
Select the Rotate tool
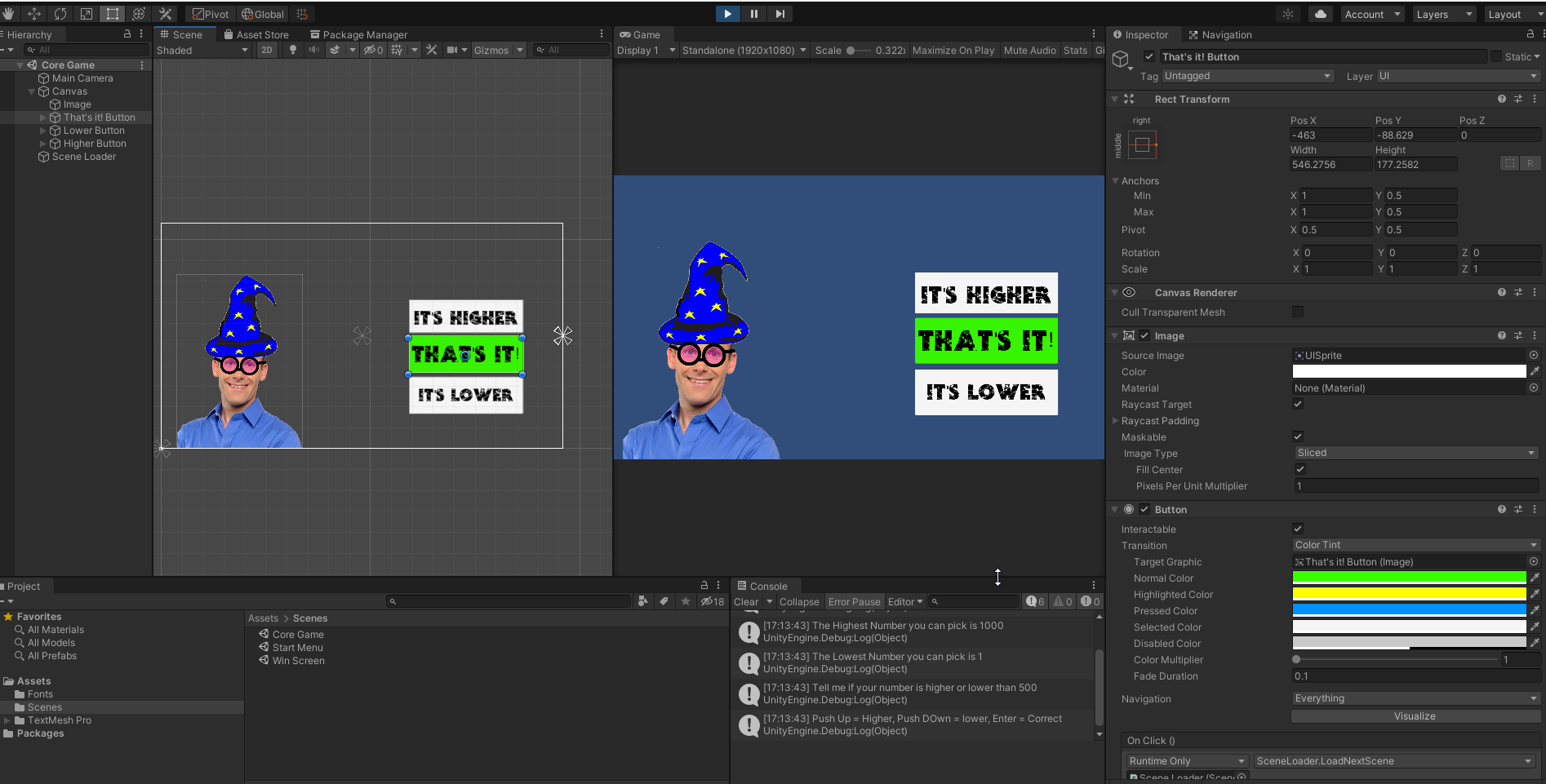(x=60, y=14)
